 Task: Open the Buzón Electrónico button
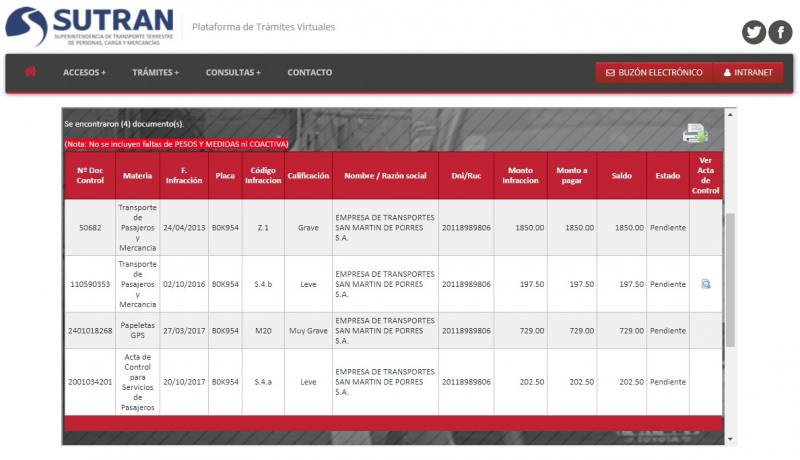[654, 72]
